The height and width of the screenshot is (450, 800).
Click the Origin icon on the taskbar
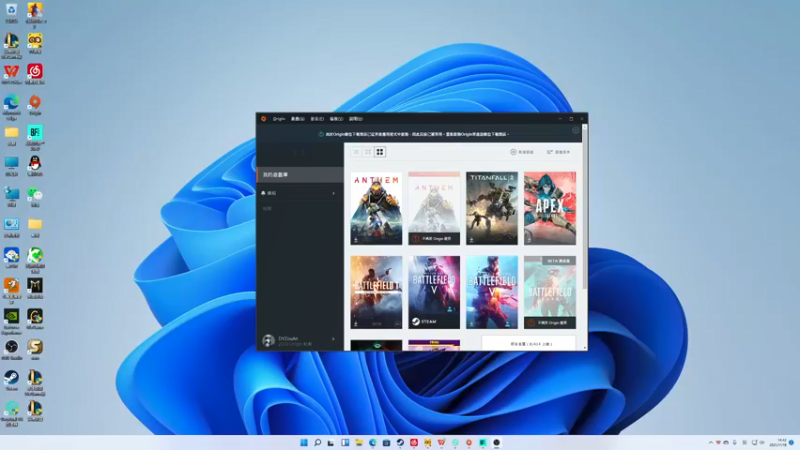[x=469, y=442]
